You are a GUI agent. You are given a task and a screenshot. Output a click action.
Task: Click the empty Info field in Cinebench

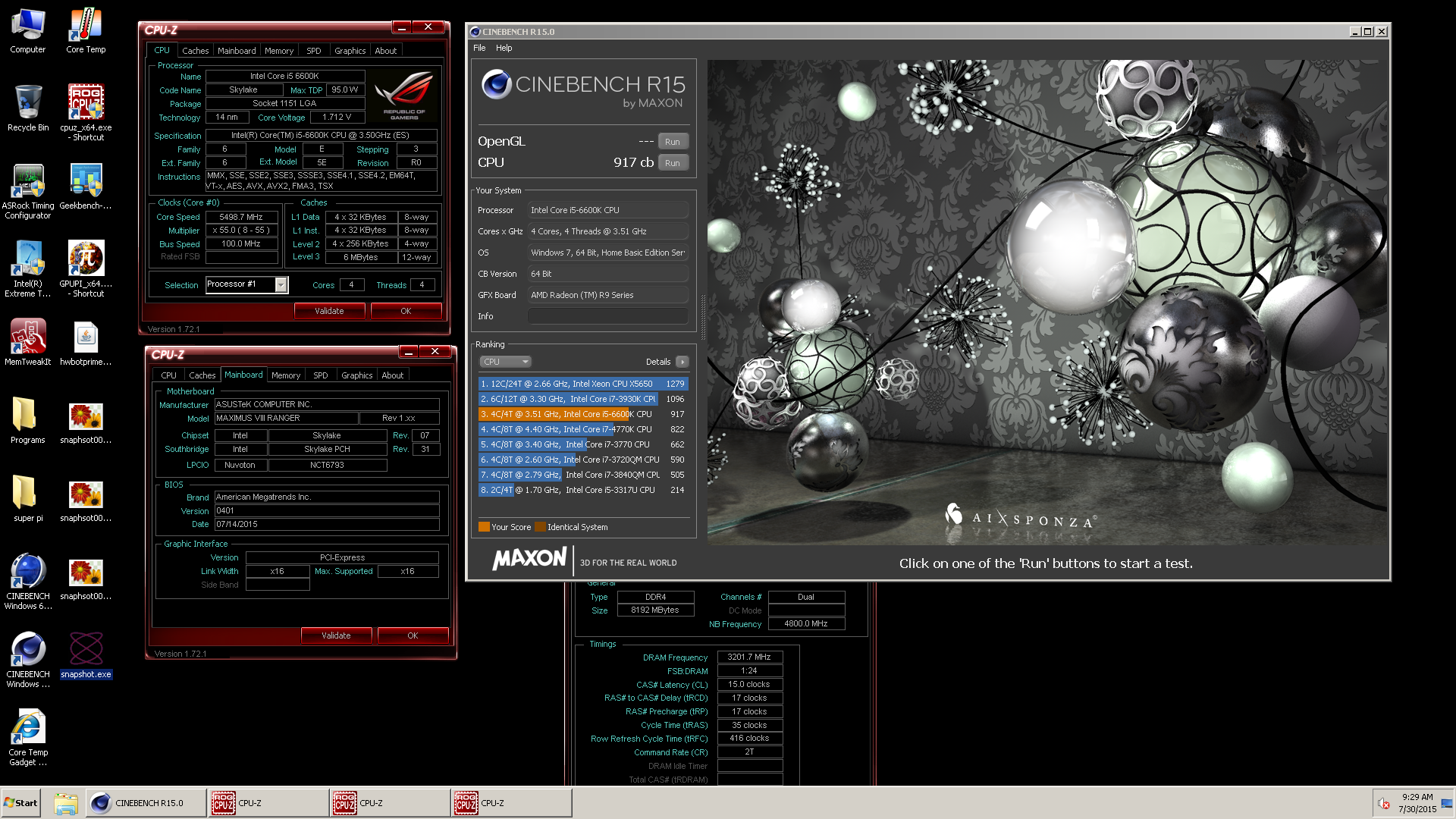tap(608, 316)
